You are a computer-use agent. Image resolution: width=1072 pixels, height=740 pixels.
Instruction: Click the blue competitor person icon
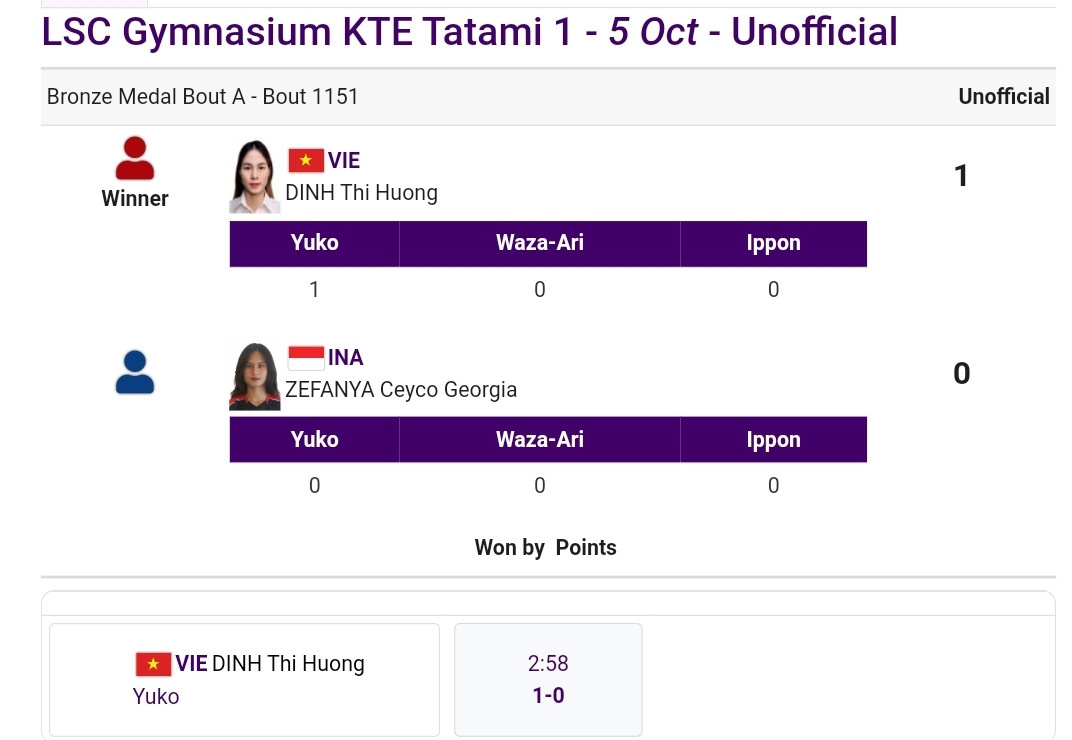pyautogui.click(x=135, y=372)
